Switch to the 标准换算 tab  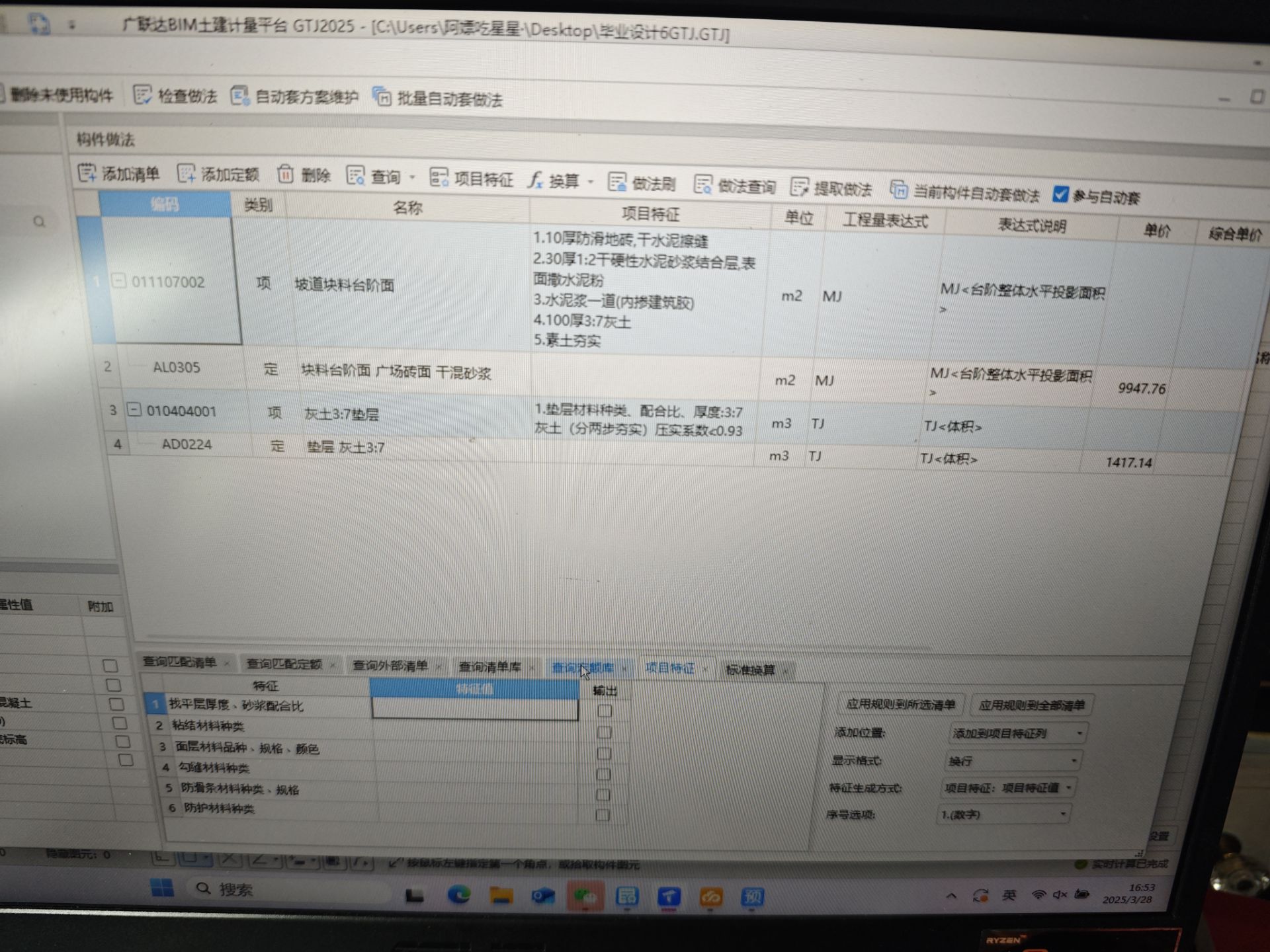[x=751, y=670]
